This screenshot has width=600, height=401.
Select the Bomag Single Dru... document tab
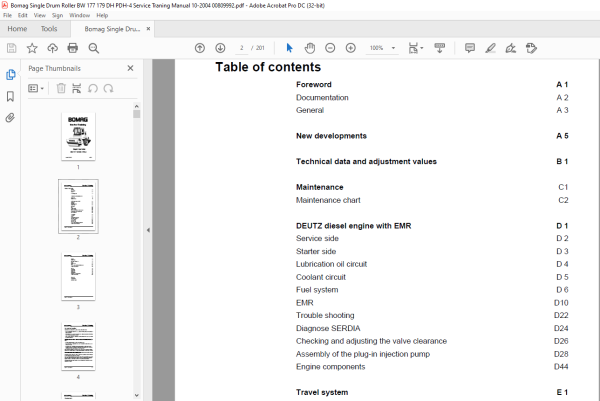click(x=112, y=29)
